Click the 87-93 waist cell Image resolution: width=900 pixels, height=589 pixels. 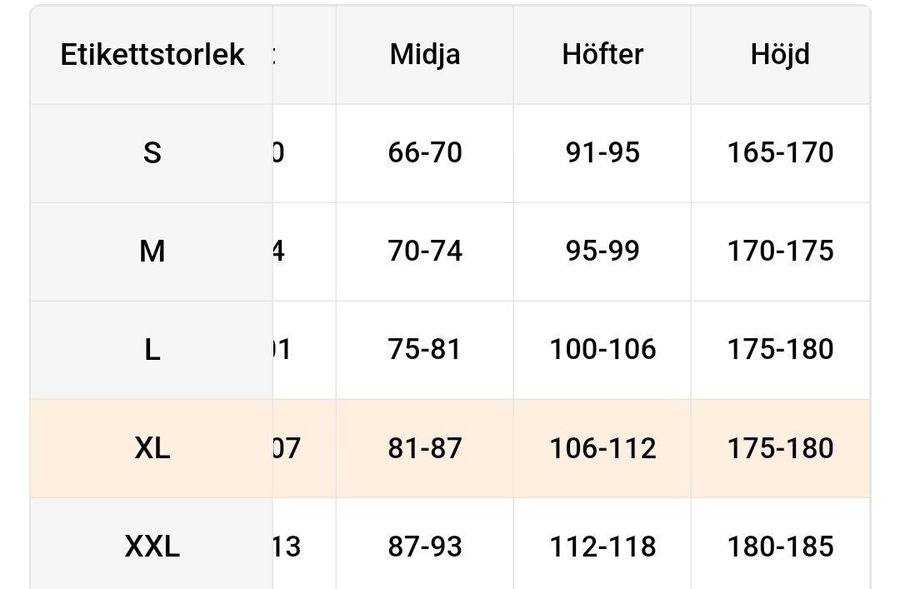pos(425,546)
